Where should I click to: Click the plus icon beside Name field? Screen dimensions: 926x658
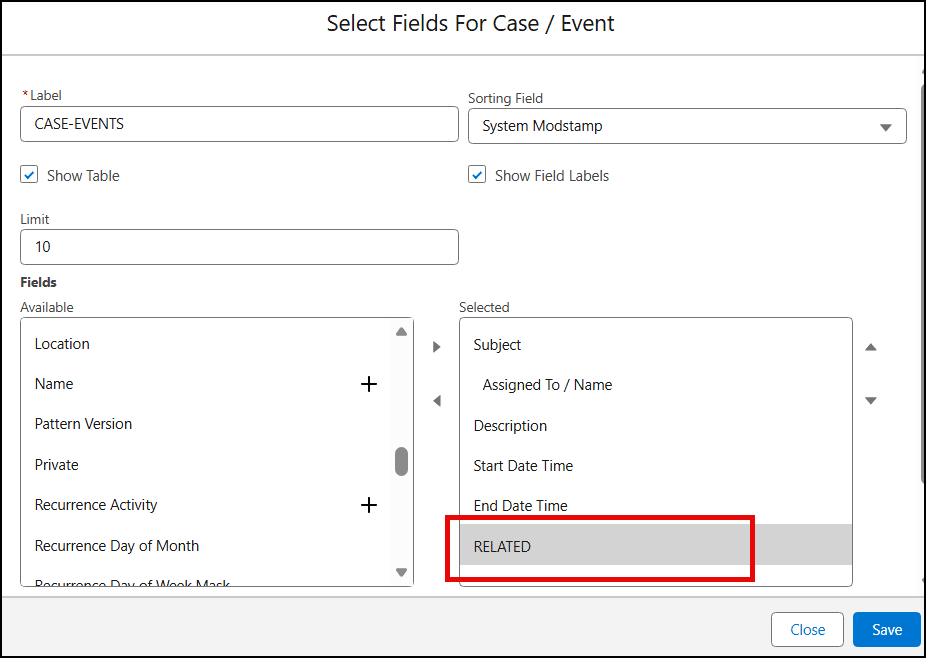[x=369, y=384]
